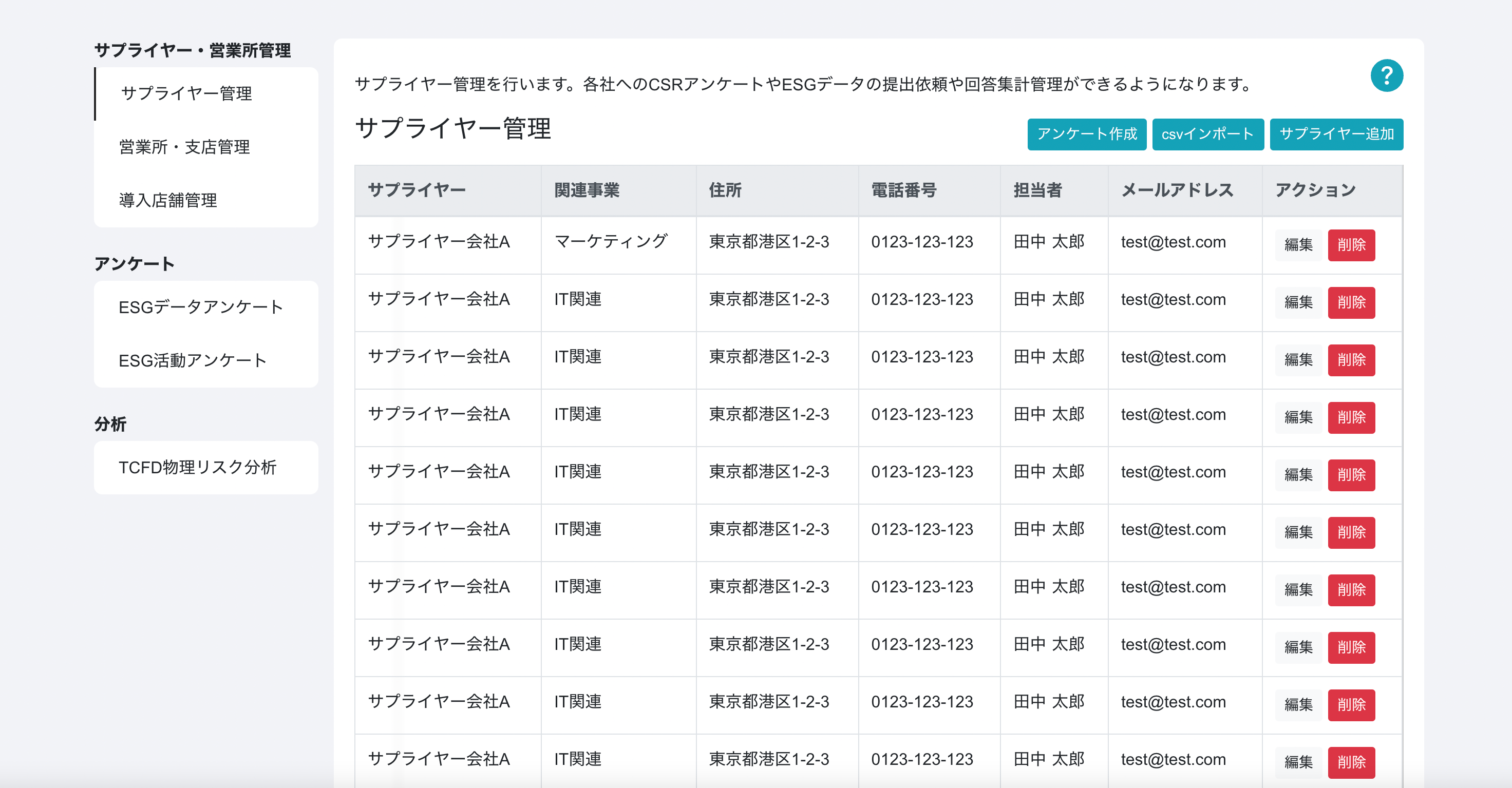Open ESGデータアンケート page
Image resolution: width=1512 pixels, height=788 pixels.
(201, 307)
